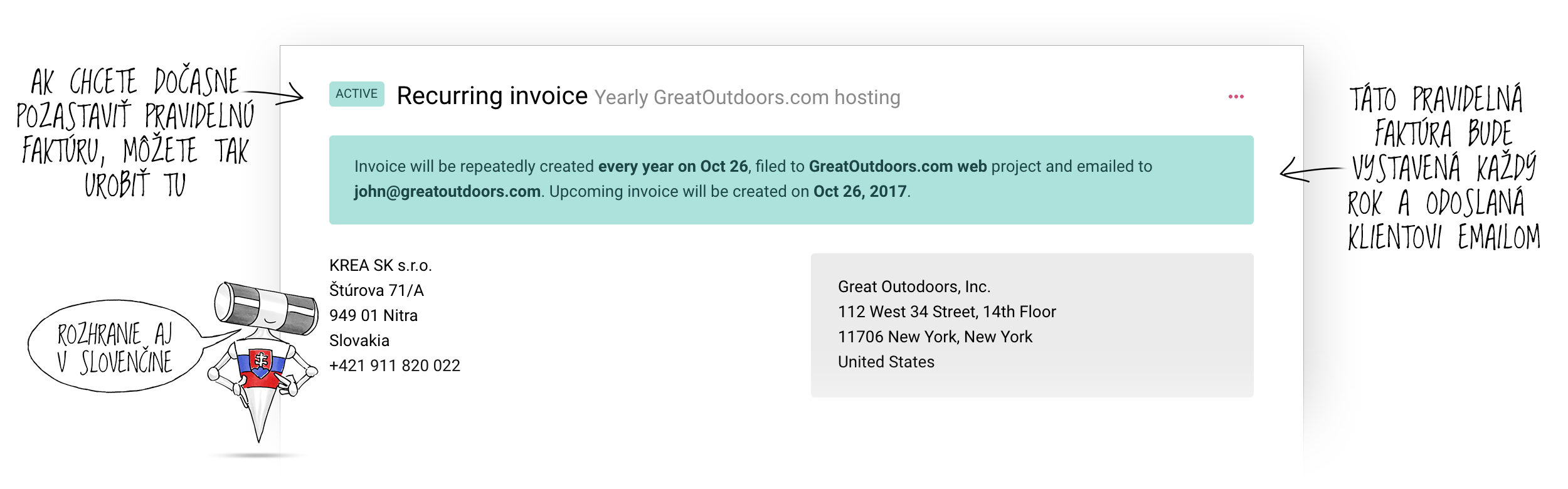Click the Štúrova 71/A address line
The height and width of the screenshot is (489, 1568).
point(376,290)
